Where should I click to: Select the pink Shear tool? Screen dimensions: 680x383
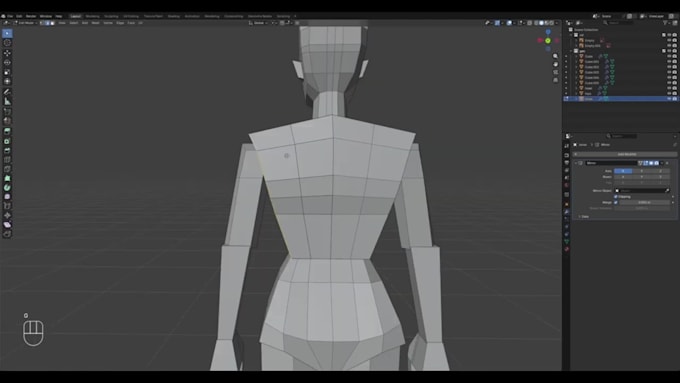tap(7, 225)
